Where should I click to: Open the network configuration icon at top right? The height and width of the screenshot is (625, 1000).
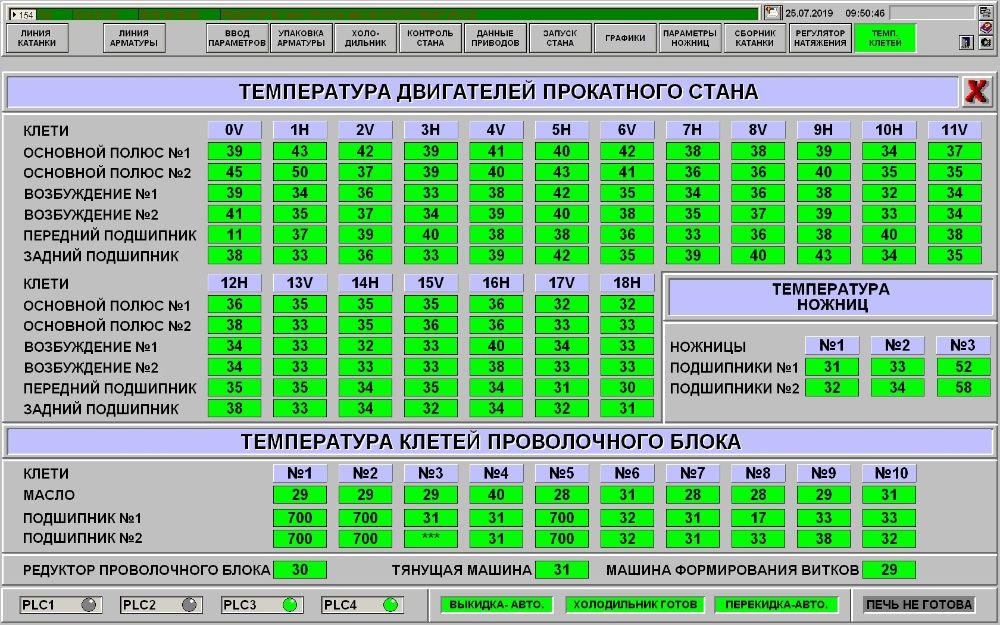[986, 12]
